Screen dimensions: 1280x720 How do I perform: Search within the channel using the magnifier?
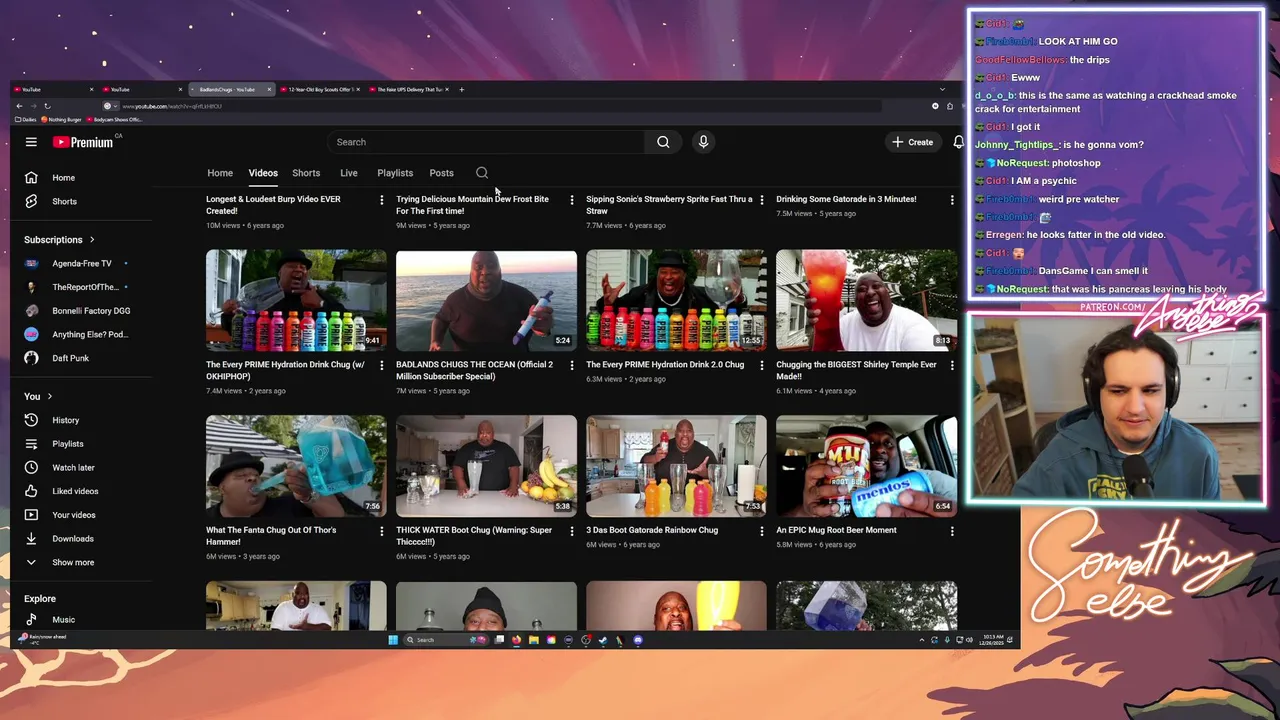point(482,173)
